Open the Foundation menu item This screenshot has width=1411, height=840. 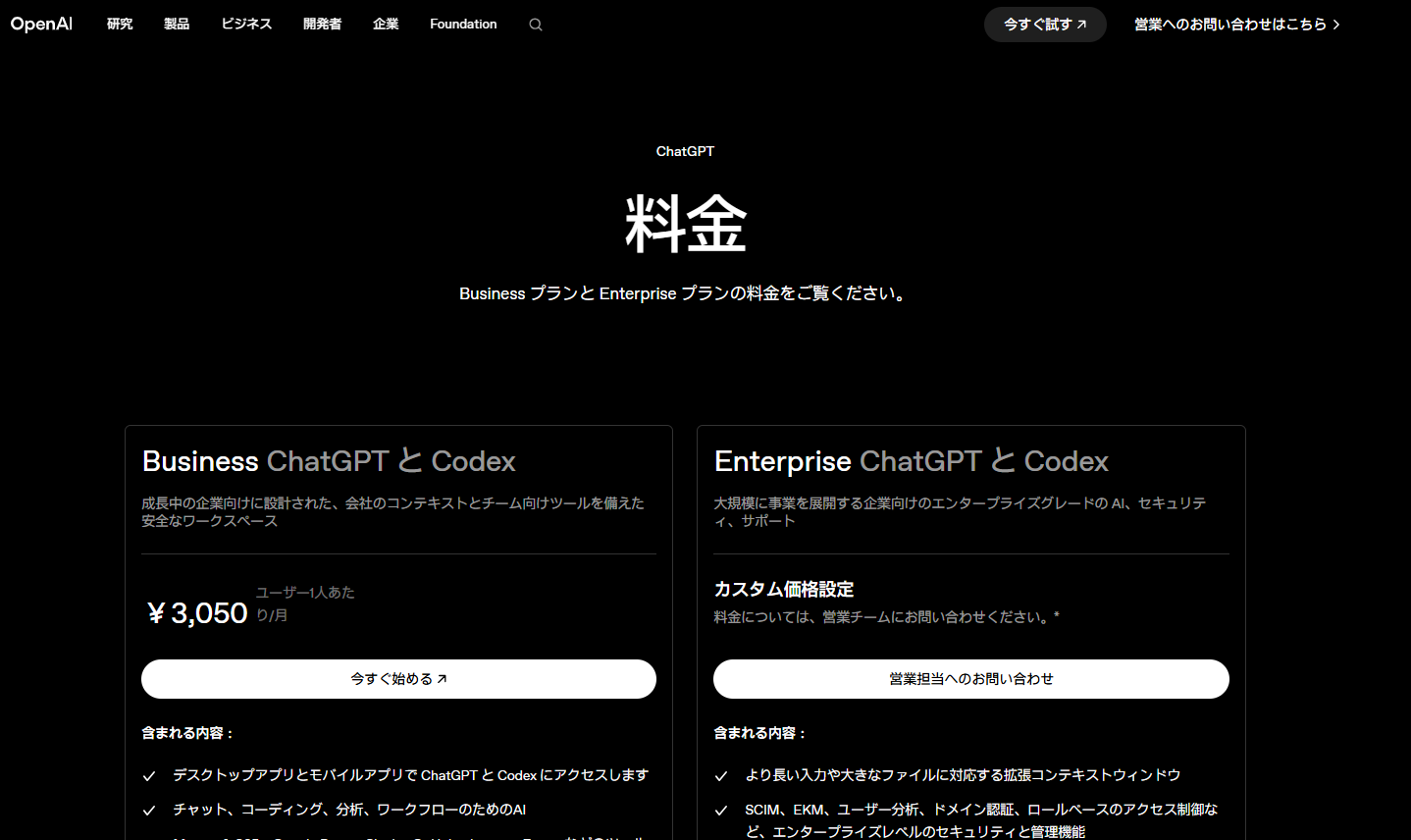pyautogui.click(x=463, y=25)
